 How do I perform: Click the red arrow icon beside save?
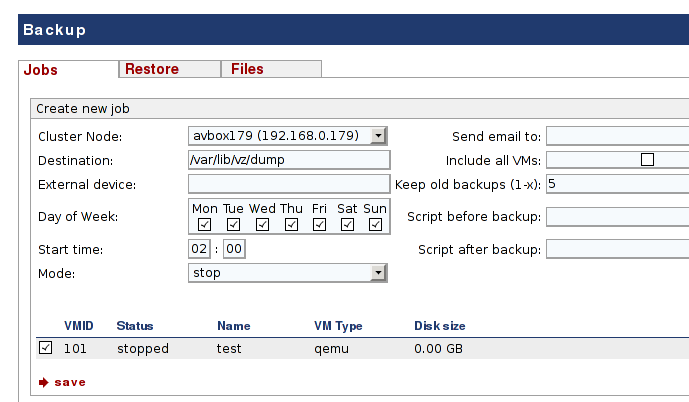tap(44, 382)
